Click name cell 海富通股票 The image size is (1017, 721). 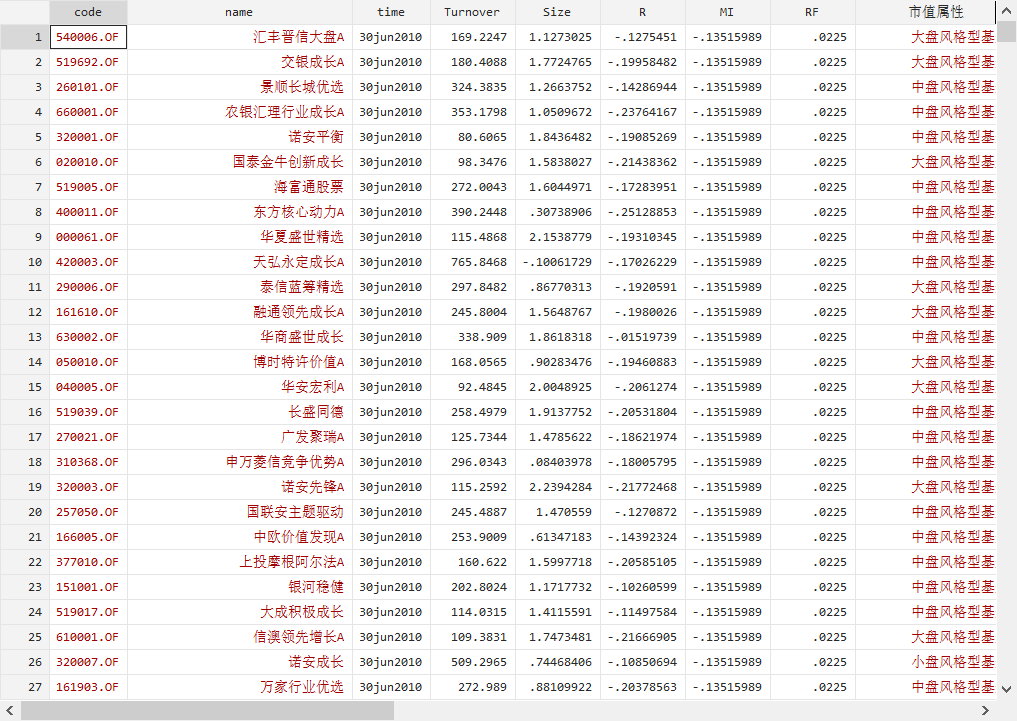point(239,187)
